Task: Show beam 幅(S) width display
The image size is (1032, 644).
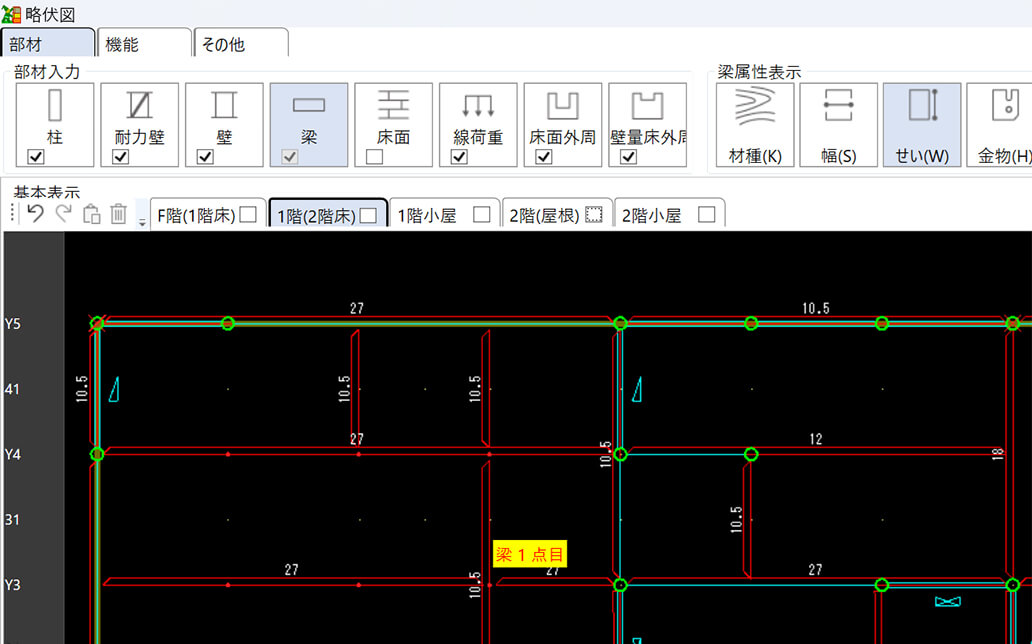Action: click(x=838, y=124)
